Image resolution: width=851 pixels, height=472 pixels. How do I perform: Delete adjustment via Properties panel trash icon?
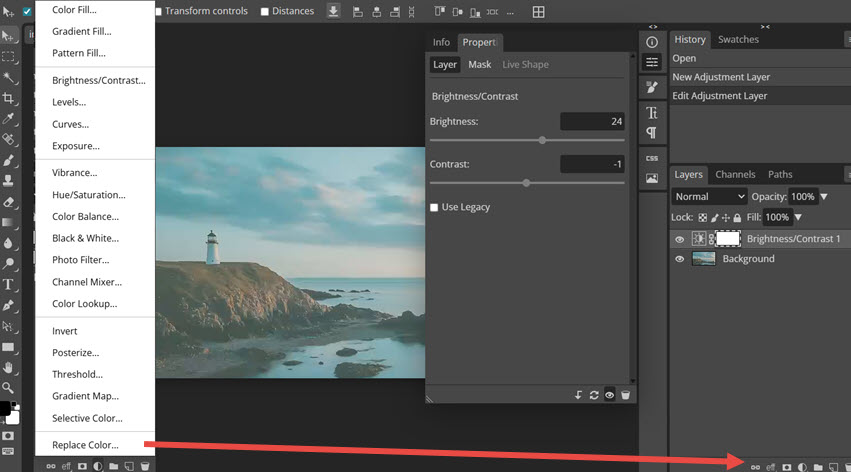625,395
